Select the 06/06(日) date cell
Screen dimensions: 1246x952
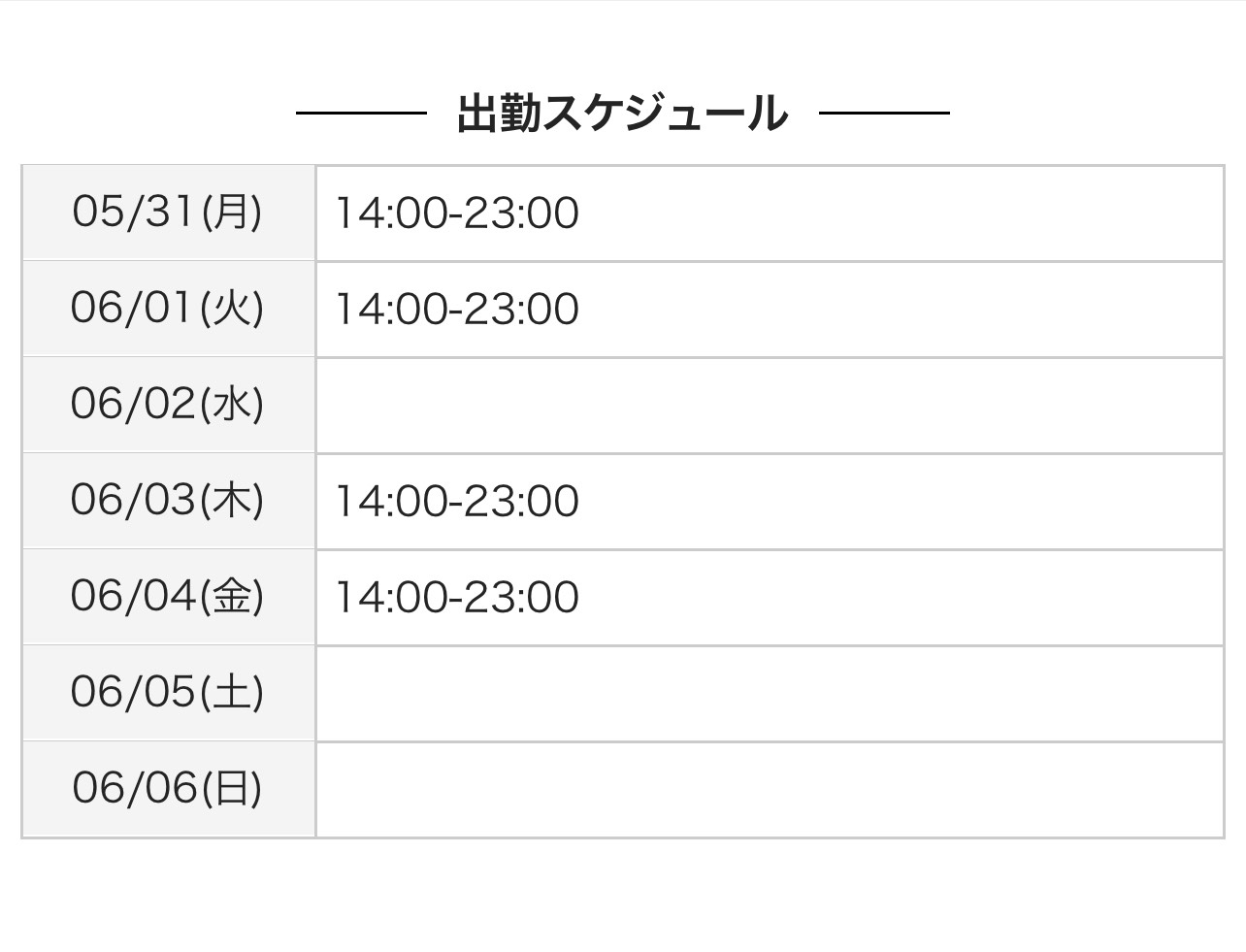coord(168,788)
